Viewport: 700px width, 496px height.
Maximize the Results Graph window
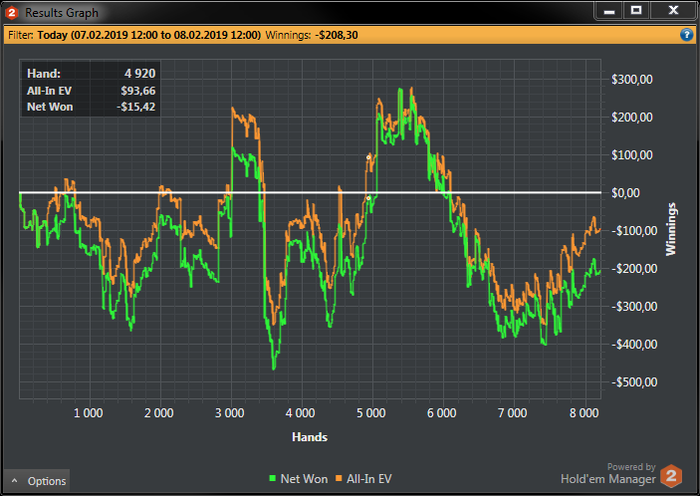[x=636, y=10]
